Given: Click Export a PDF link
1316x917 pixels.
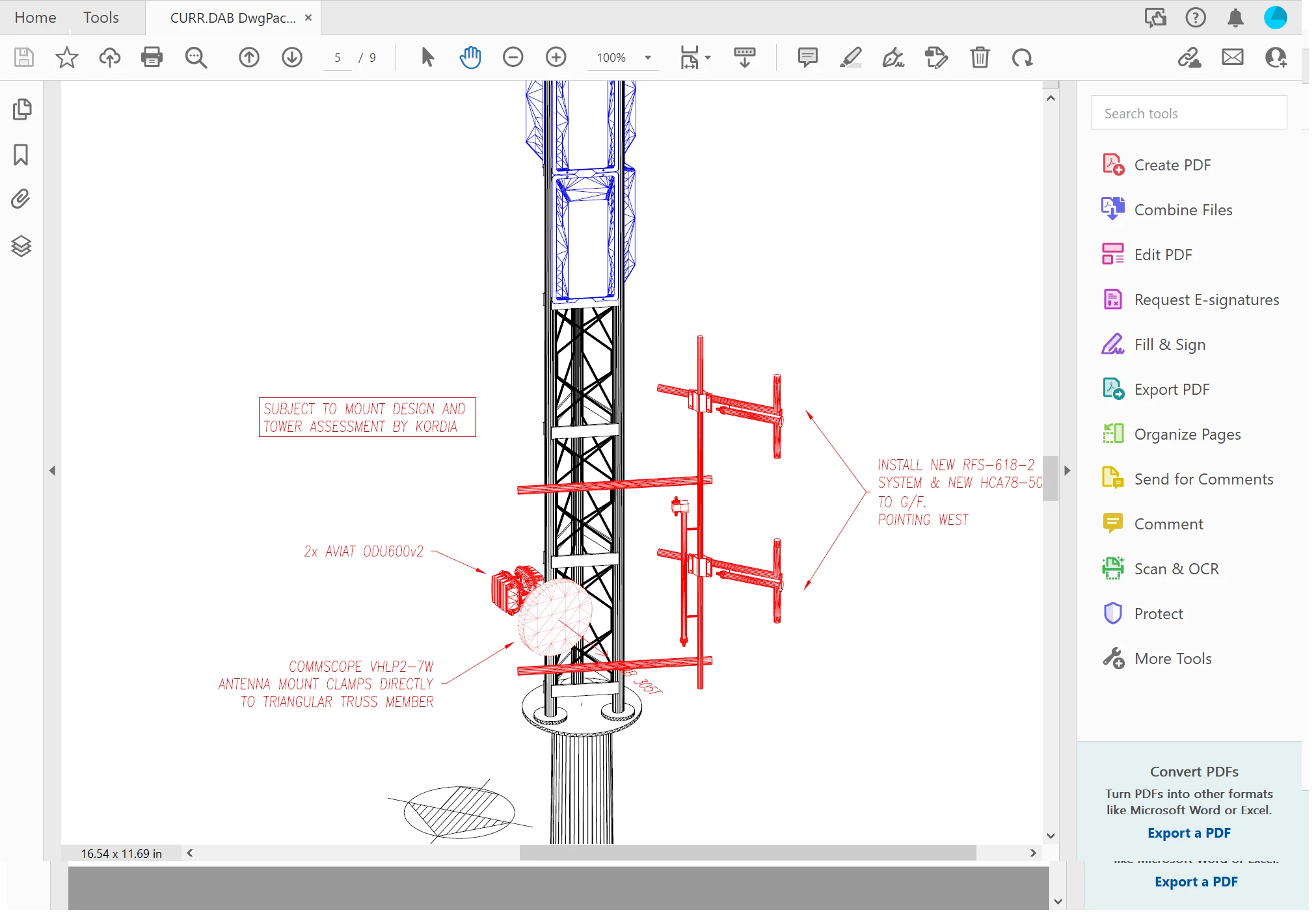Looking at the screenshot, I should tap(1188, 832).
